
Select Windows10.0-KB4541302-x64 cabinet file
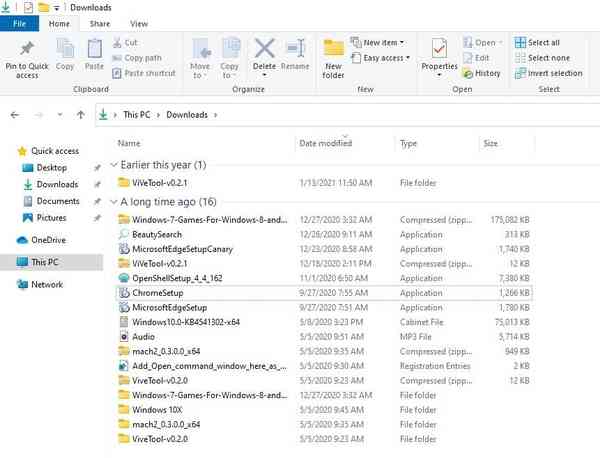tap(186, 322)
